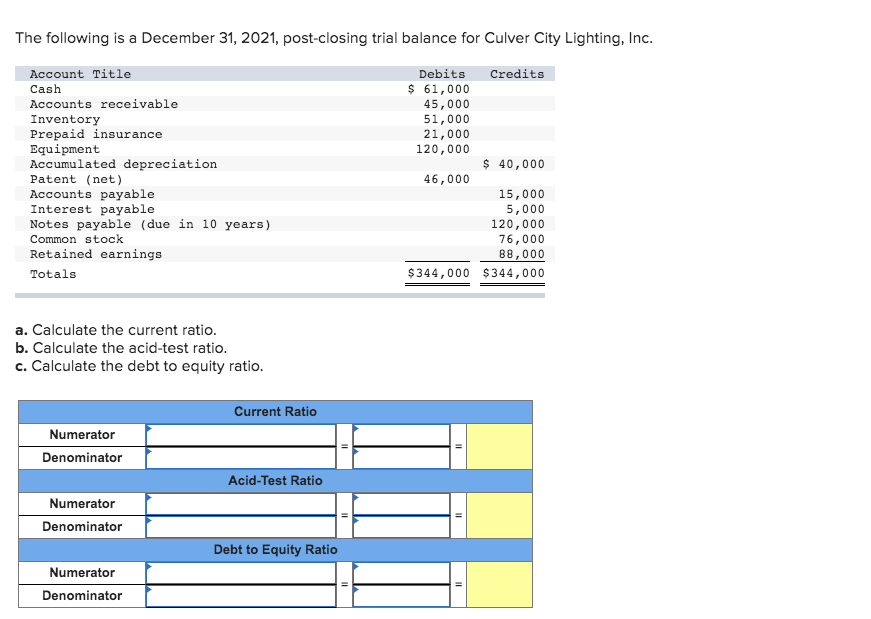The width and height of the screenshot is (871, 619).
Task: Click the Accounts receivable amount 45,000
Action: click(x=446, y=104)
